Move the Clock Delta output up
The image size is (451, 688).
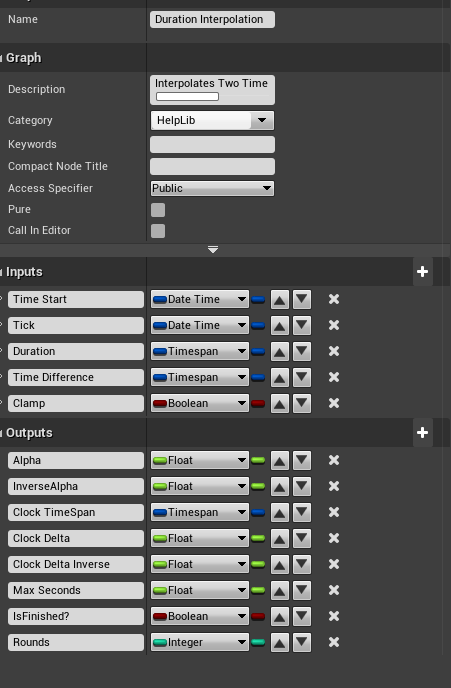tap(279, 538)
